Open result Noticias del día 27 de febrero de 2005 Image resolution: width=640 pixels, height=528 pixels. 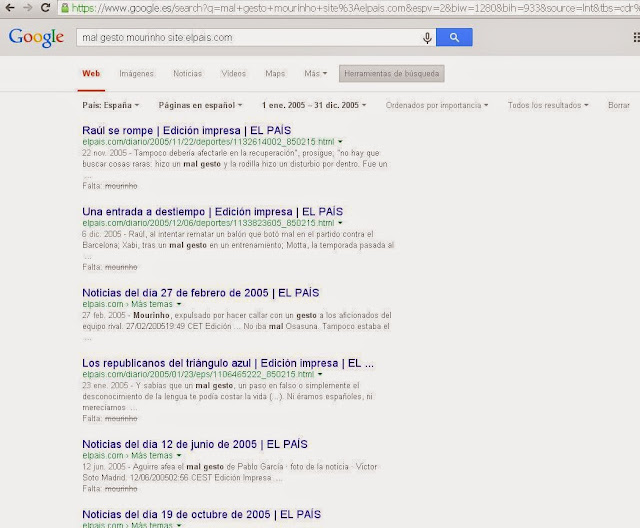200,293
